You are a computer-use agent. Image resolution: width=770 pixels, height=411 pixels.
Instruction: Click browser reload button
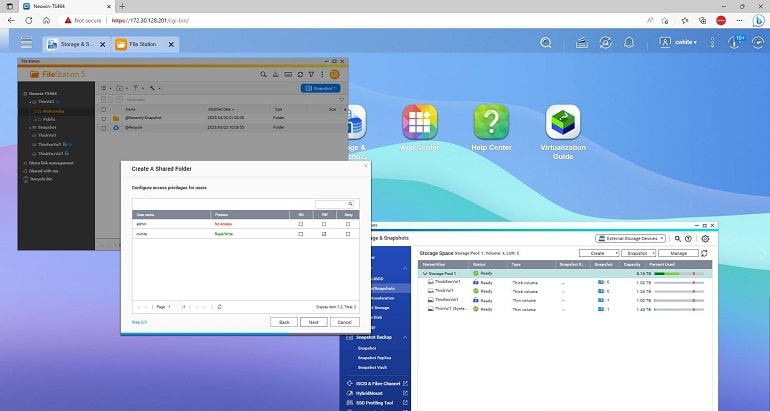28,20
